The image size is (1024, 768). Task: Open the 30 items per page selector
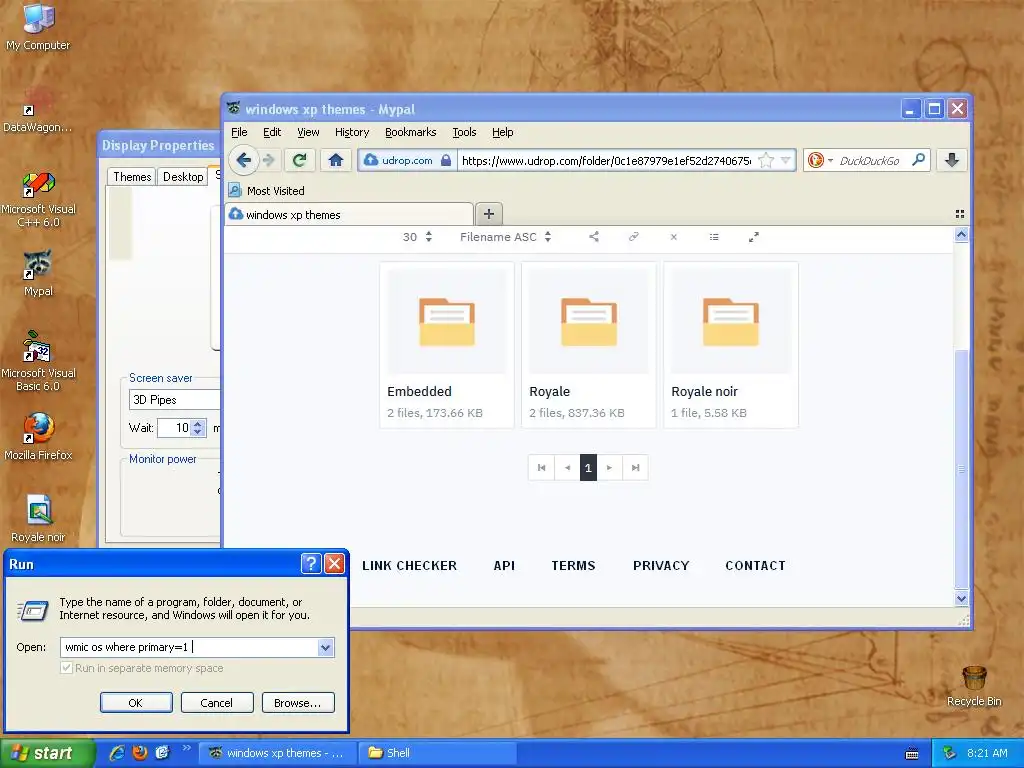(x=417, y=237)
